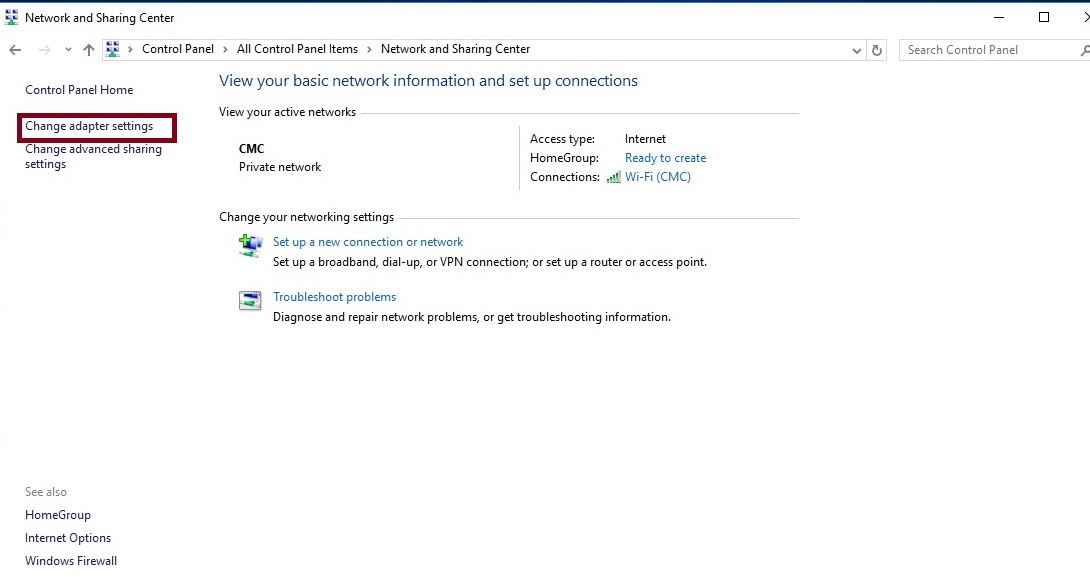Open the recent locations dropdown
The height and width of the screenshot is (577, 1090).
pyautogui.click(x=66, y=48)
